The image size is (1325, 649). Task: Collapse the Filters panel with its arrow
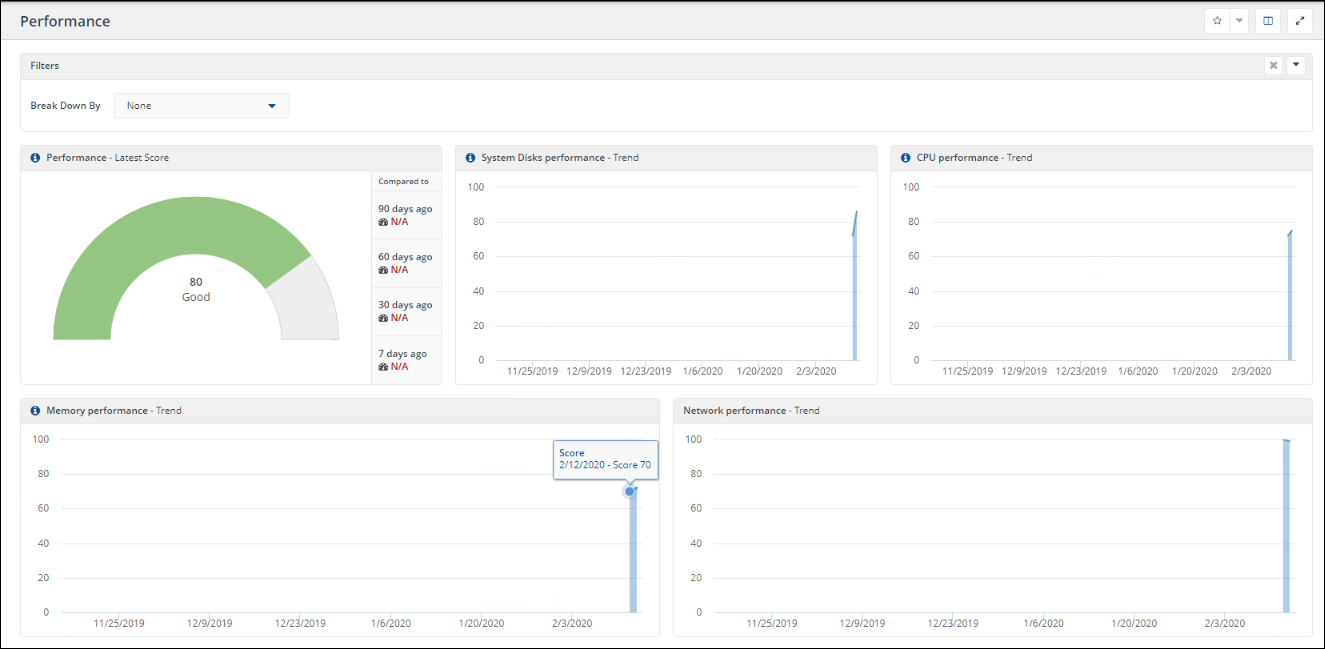pos(1296,66)
